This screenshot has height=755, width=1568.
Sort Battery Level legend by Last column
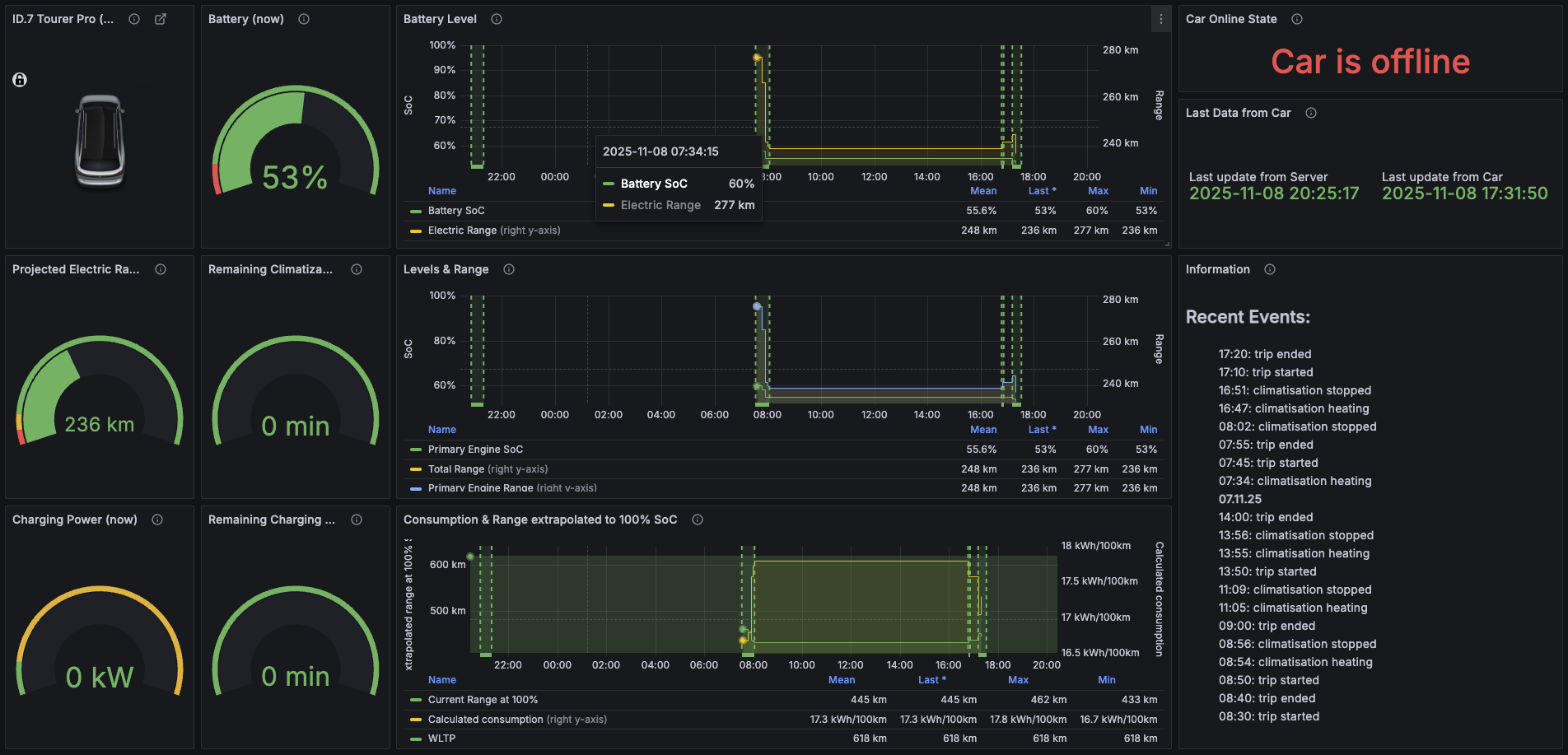point(1041,191)
